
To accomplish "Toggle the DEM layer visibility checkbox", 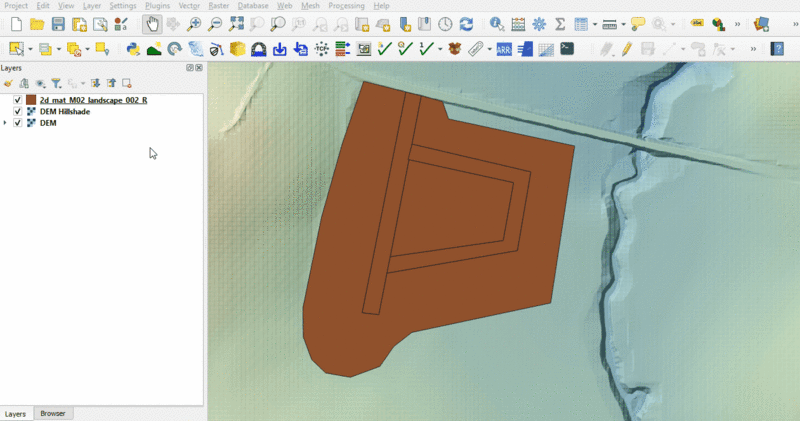I will click(x=18, y=123).
